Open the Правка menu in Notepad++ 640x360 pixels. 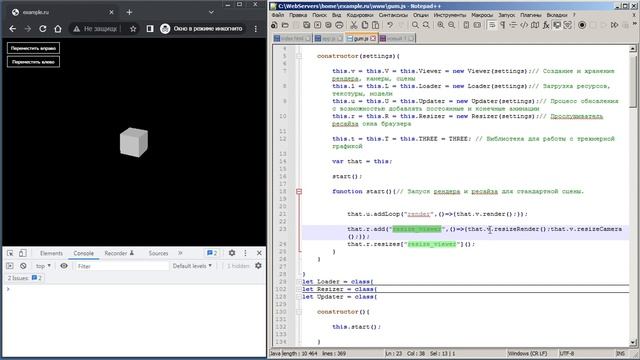[298, 15]
